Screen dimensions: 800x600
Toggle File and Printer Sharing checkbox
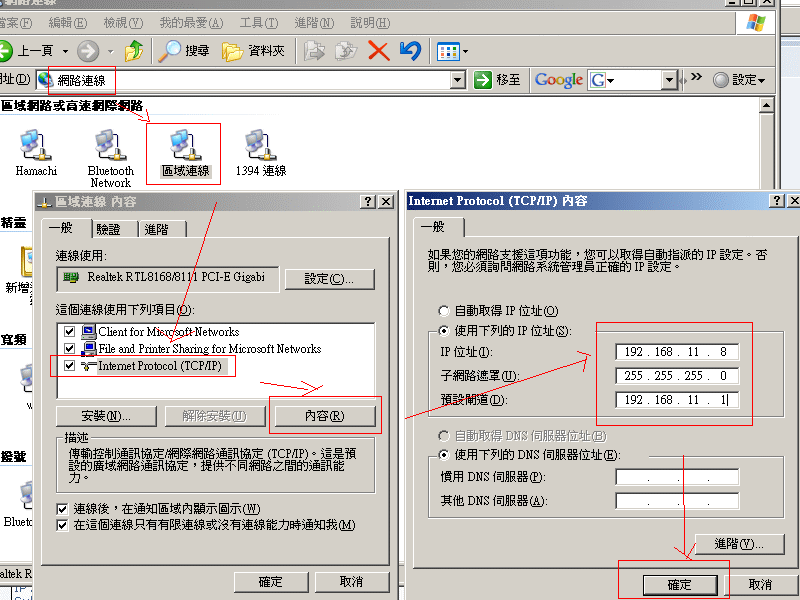pos(69,349)
